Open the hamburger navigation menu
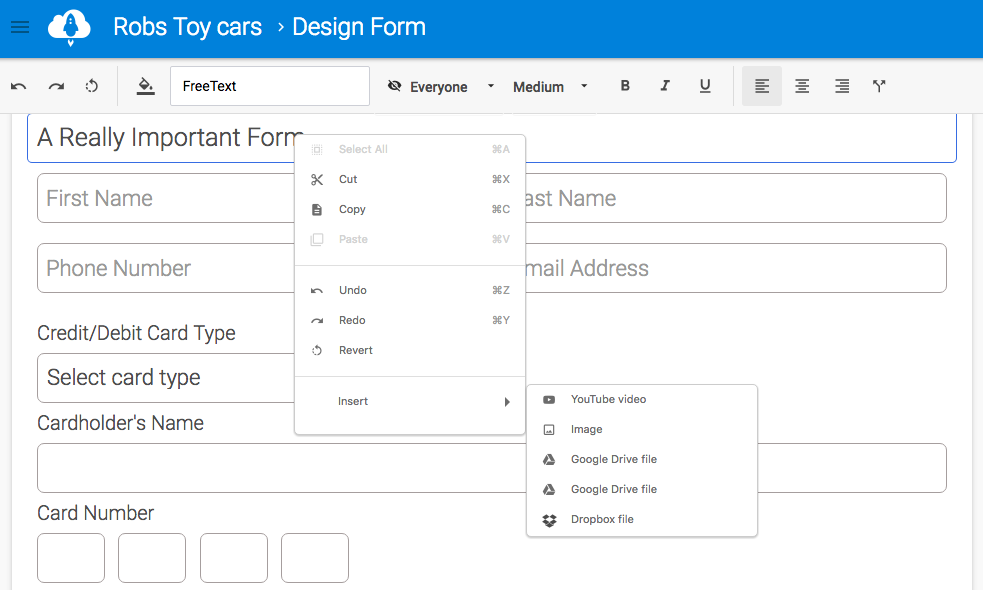This screenshot has width=983, height=590. click(x=20, y=27)
